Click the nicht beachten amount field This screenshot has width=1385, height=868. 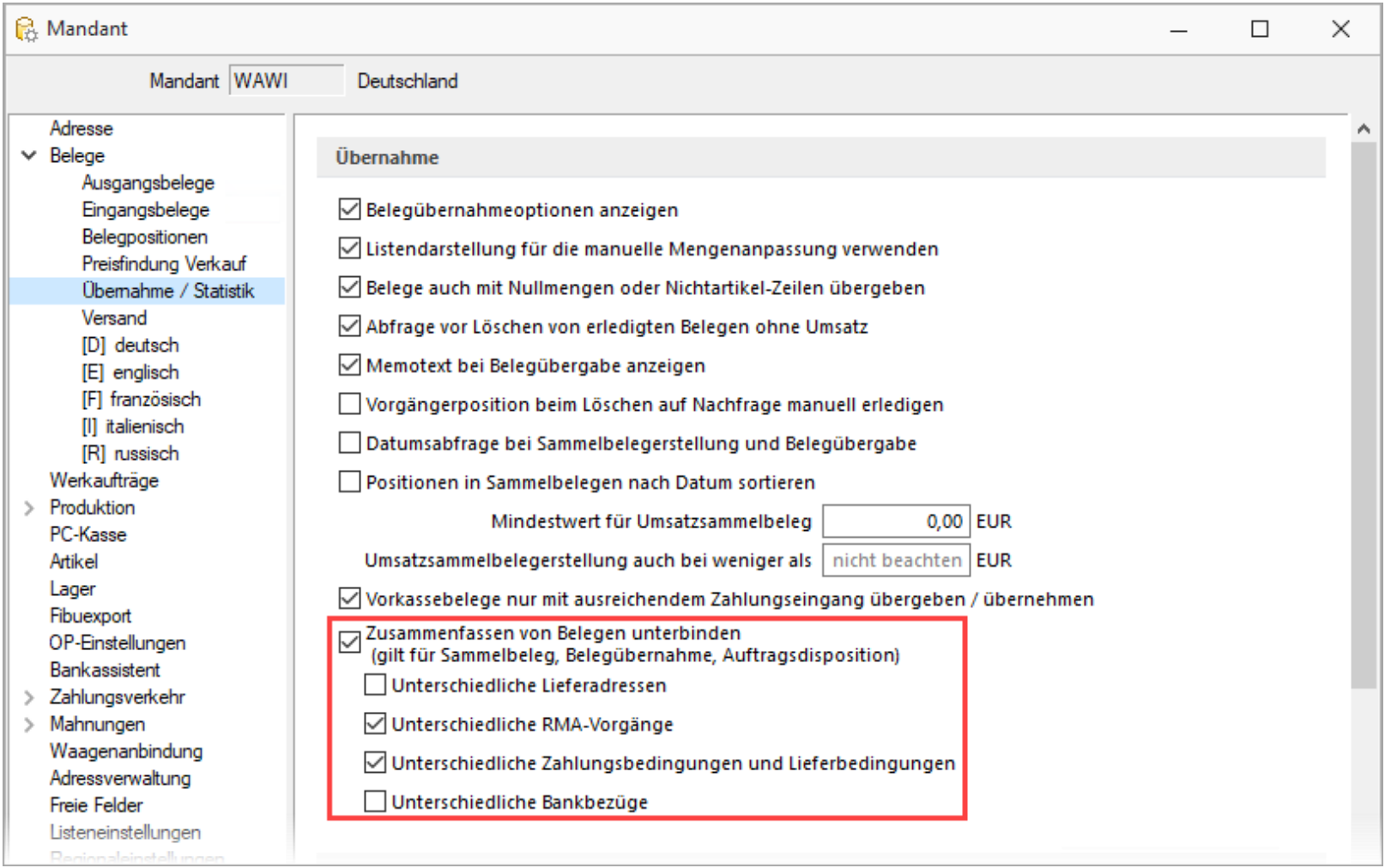896,560
